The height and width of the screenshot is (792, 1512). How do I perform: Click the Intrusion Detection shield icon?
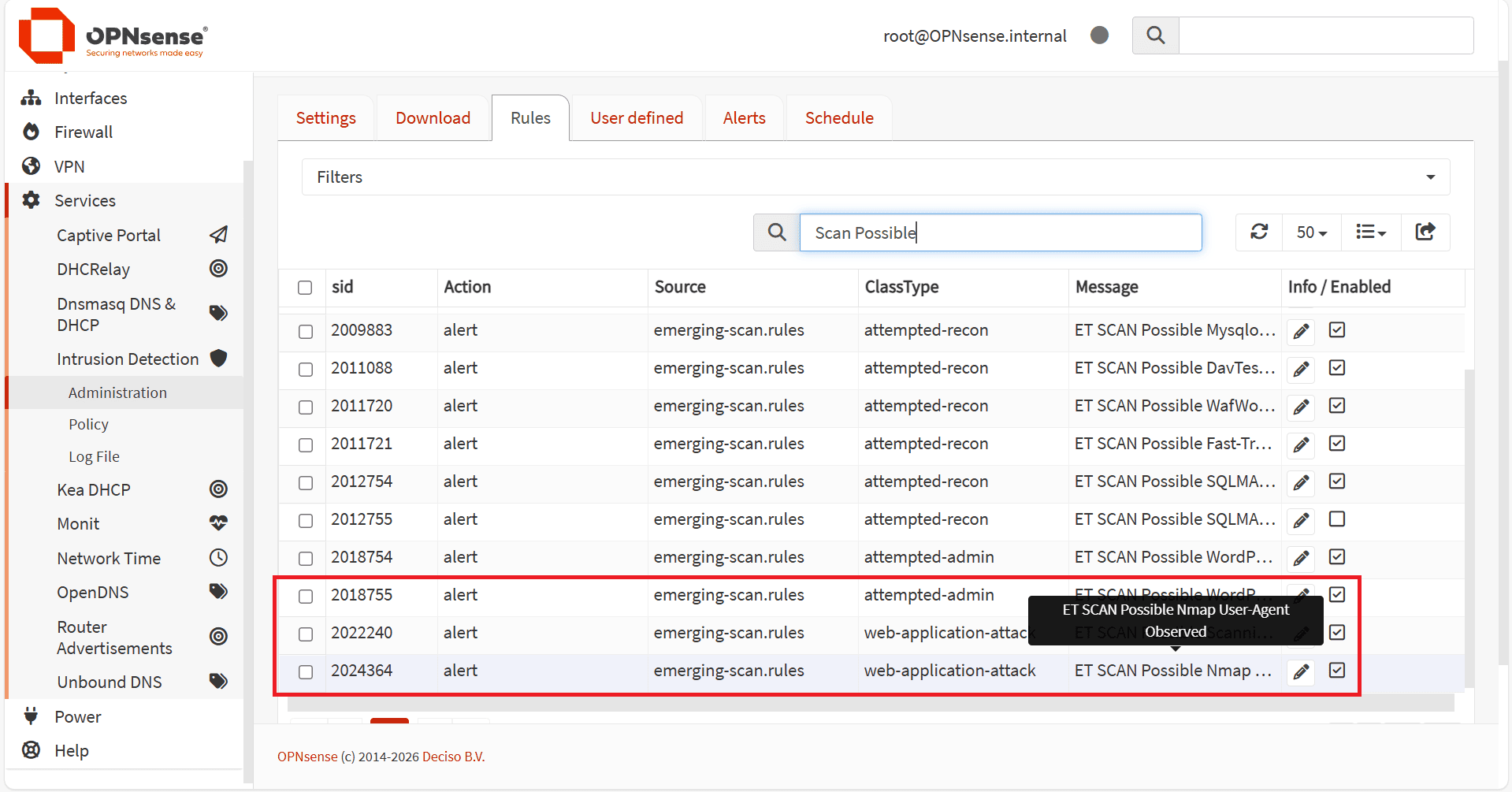[218, 359]
